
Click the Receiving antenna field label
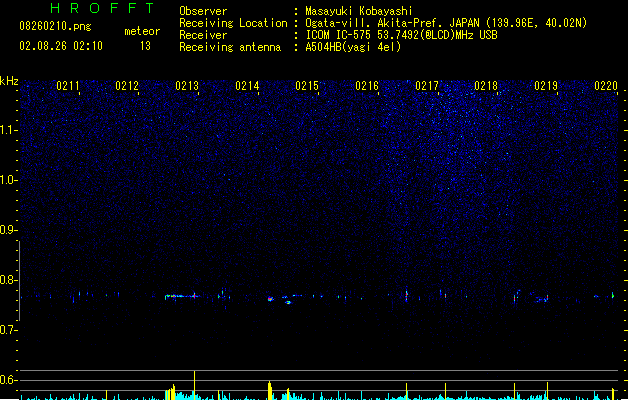tap(230, 47)
